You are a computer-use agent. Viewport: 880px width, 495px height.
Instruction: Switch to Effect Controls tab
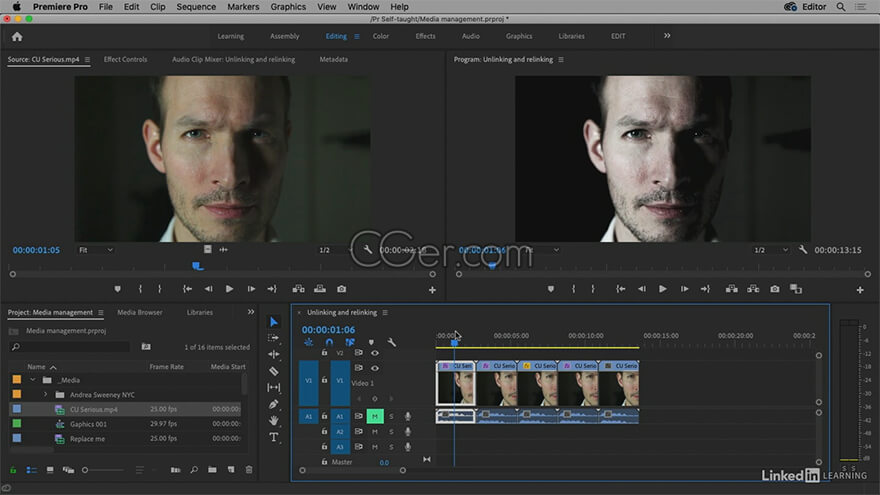[125, 59]
